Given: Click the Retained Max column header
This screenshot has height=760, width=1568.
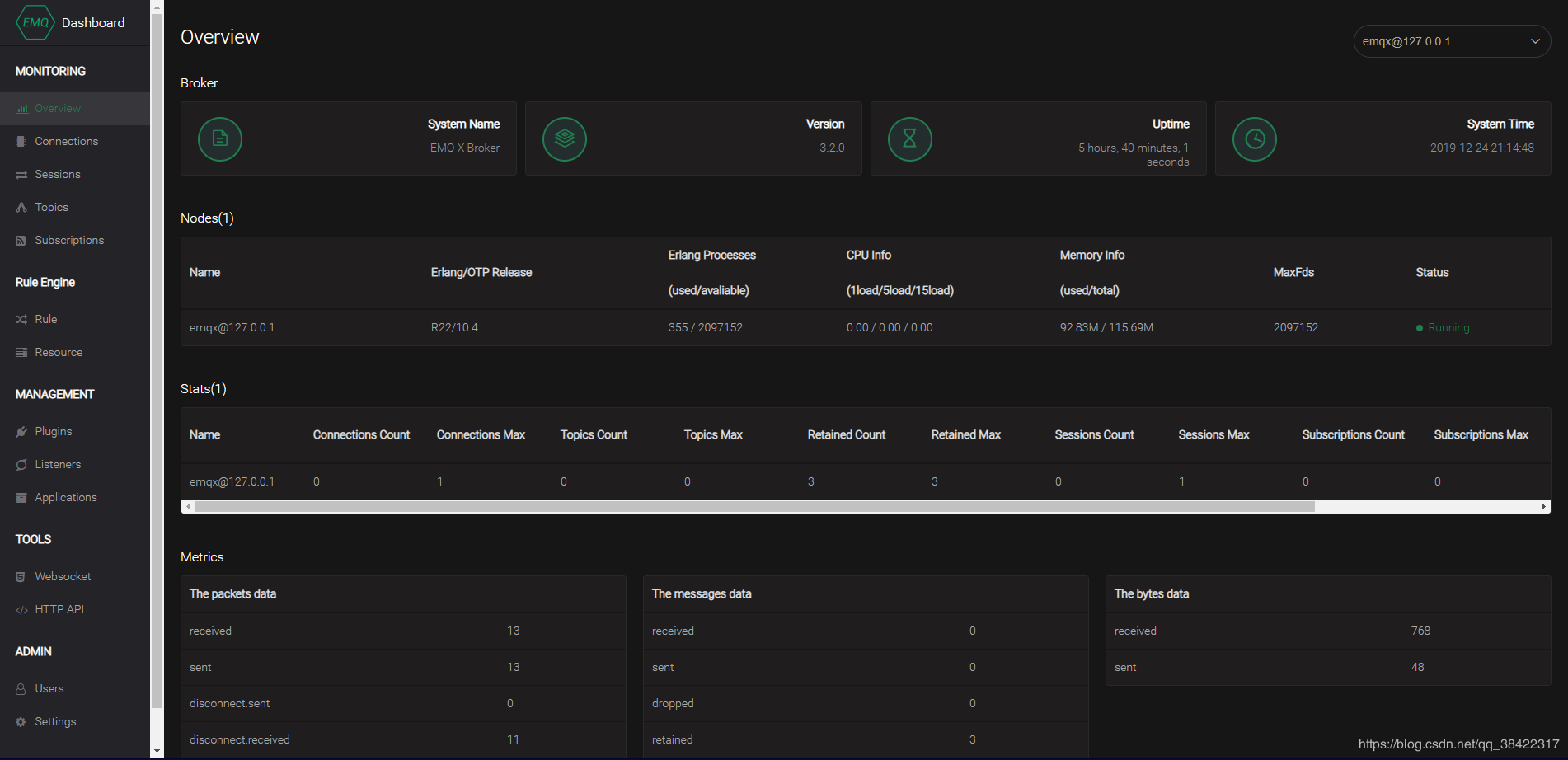Looking at the screenshot, I should (x=966, y=435).
